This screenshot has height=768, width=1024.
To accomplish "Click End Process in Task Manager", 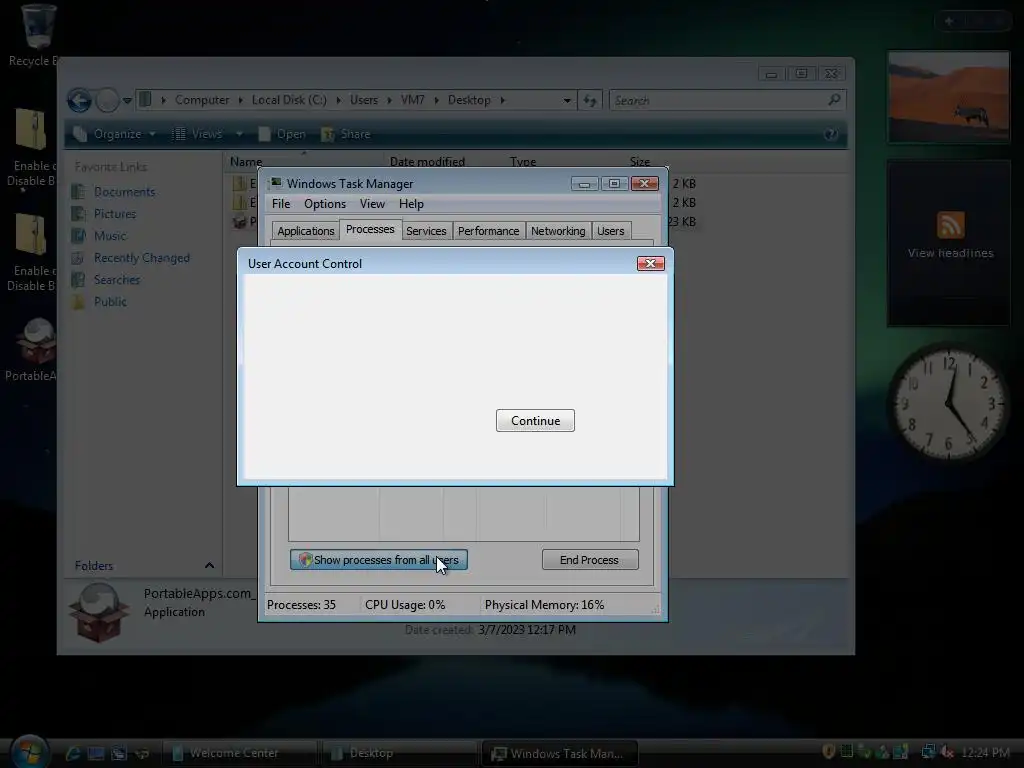I will [x=590, y=560].
